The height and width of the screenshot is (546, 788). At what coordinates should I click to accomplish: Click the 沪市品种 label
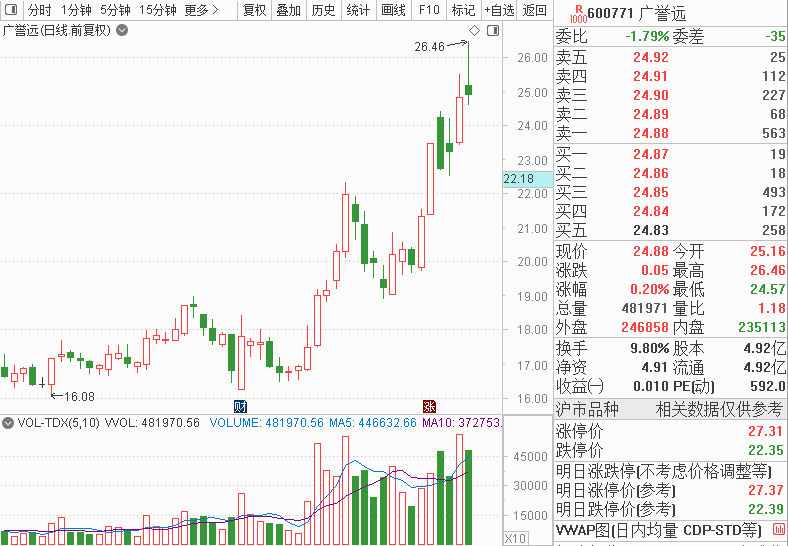click(586, 409)
